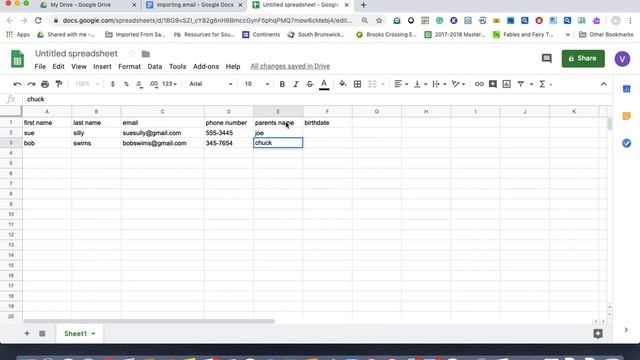
Task: Click the Redo icon in toolbar
Action: coord(31,84)
